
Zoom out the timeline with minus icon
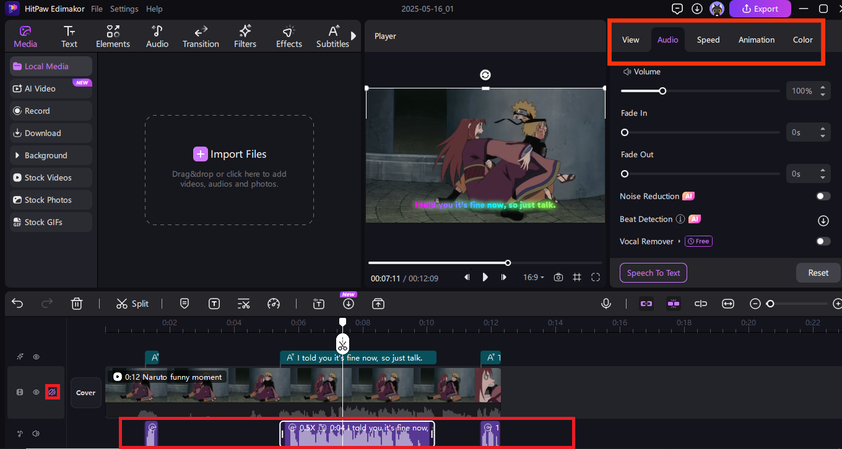(755, 304)
